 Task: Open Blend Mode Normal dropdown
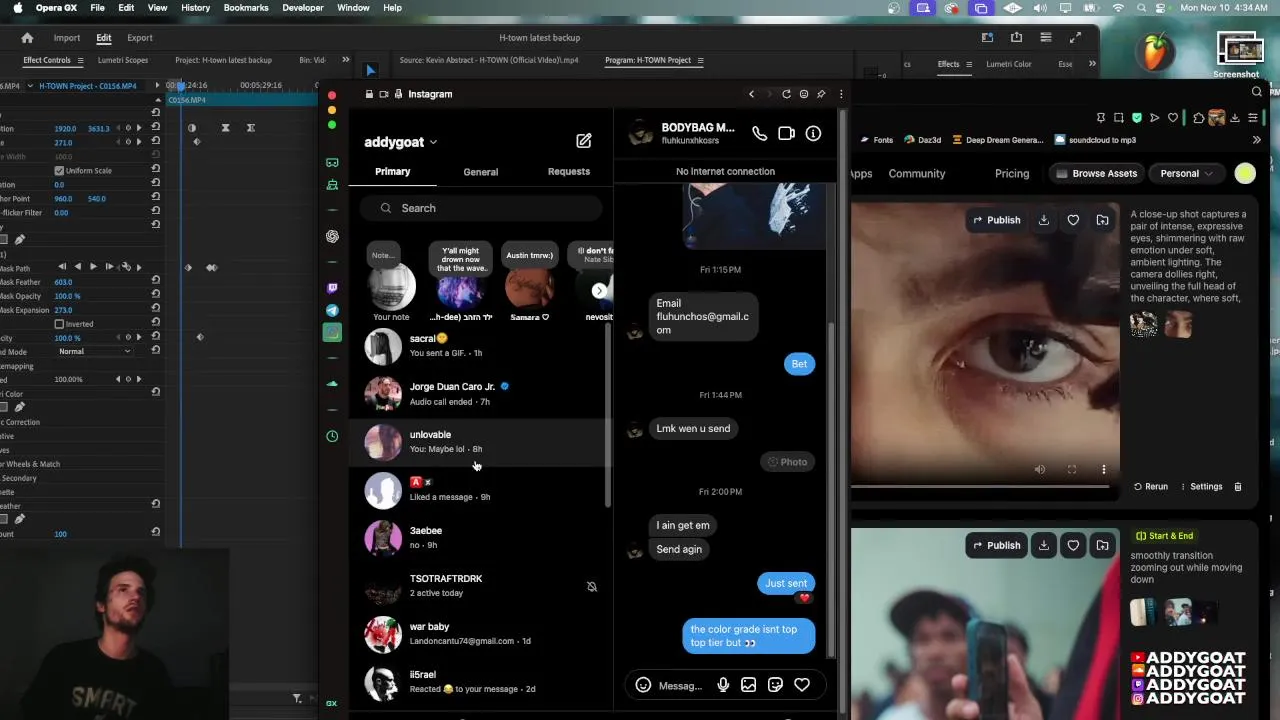point(95,352)
